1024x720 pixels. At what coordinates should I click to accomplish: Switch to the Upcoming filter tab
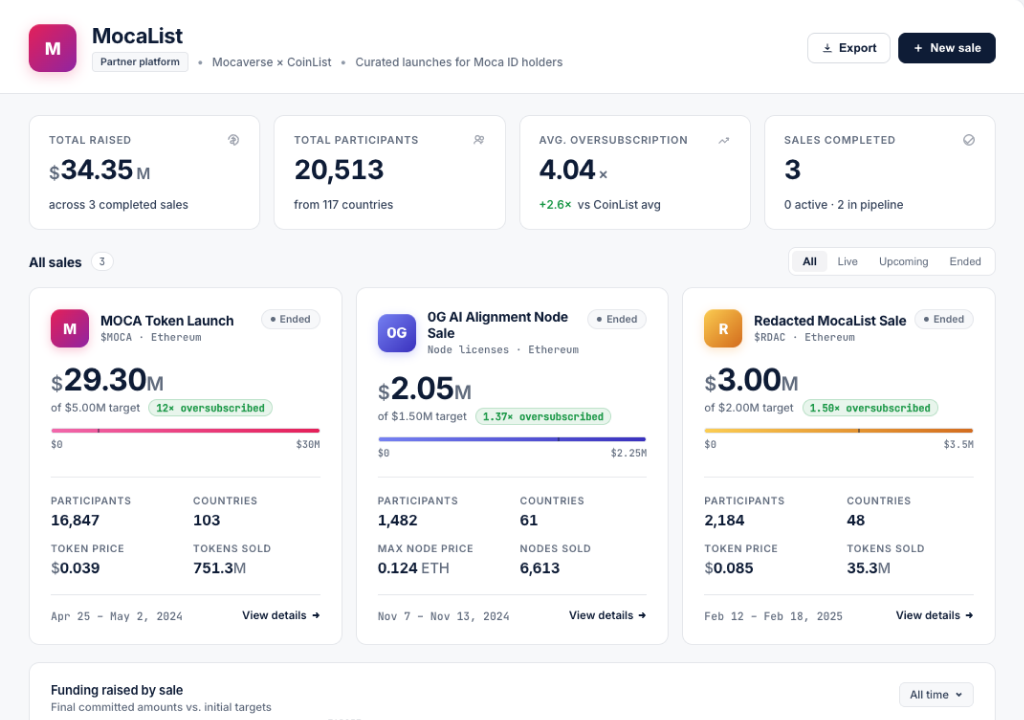pos(903,261)
